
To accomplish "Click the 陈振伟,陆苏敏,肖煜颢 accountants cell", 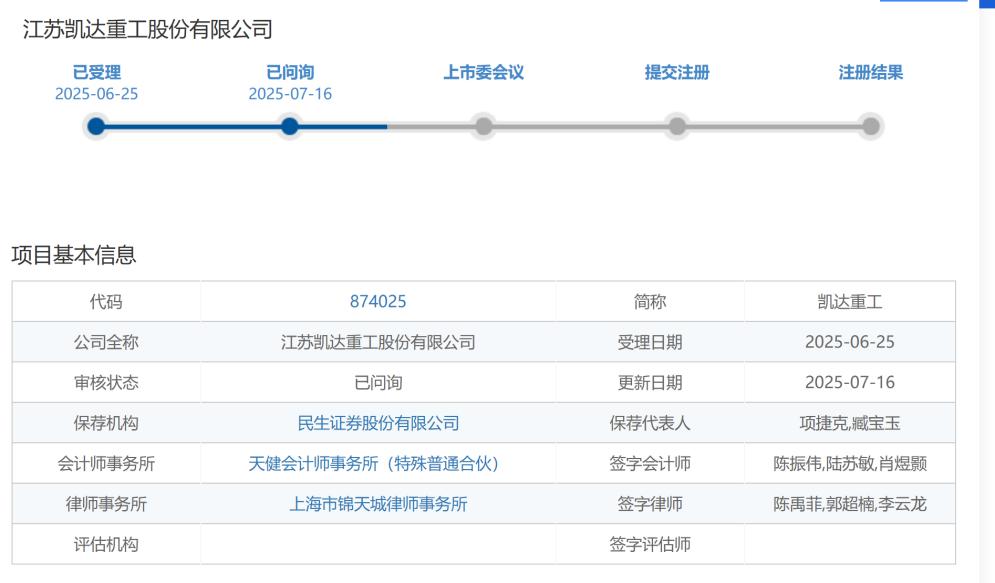I will [850, 464].
